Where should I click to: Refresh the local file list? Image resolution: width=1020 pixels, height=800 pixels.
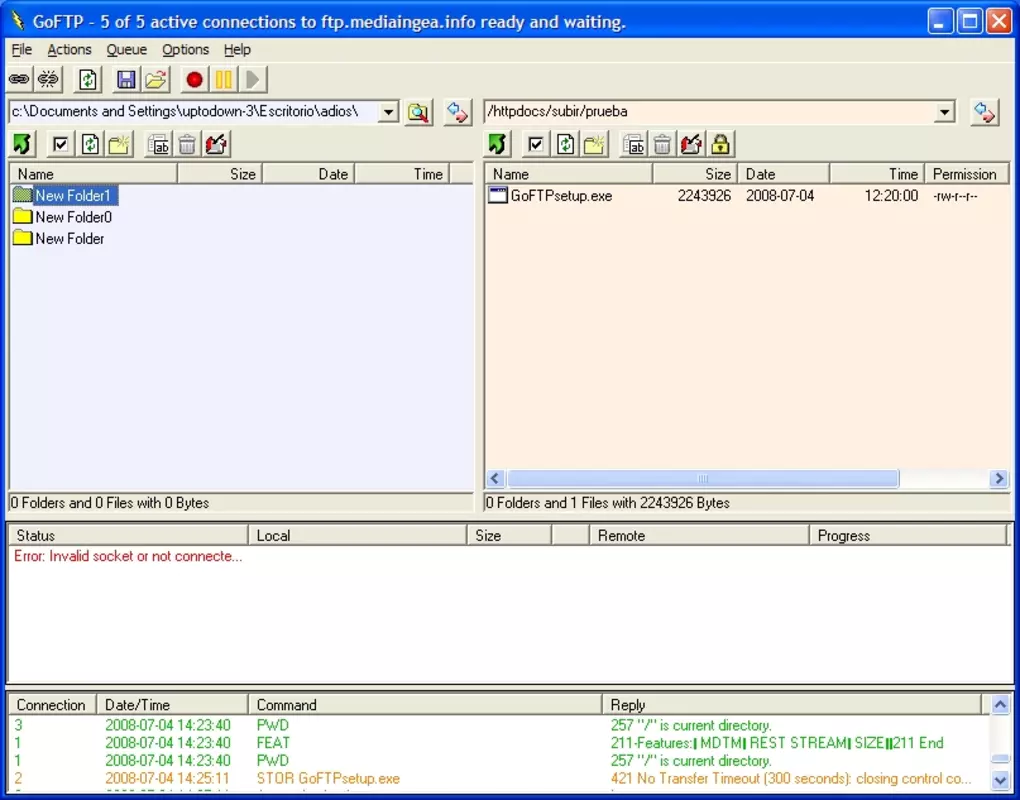(x=90, y=144)
